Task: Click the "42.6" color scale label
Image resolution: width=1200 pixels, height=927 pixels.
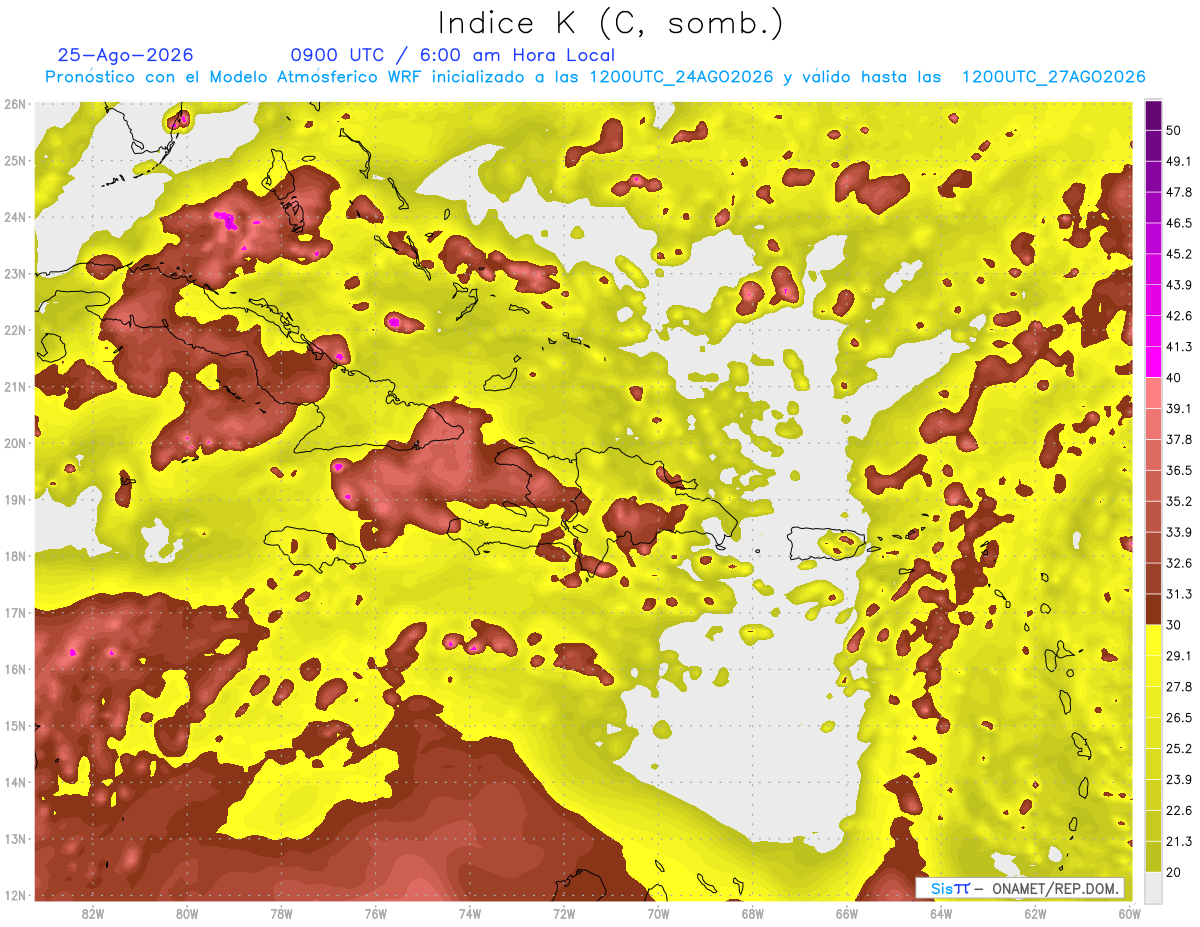Action: coord(1178,316)
